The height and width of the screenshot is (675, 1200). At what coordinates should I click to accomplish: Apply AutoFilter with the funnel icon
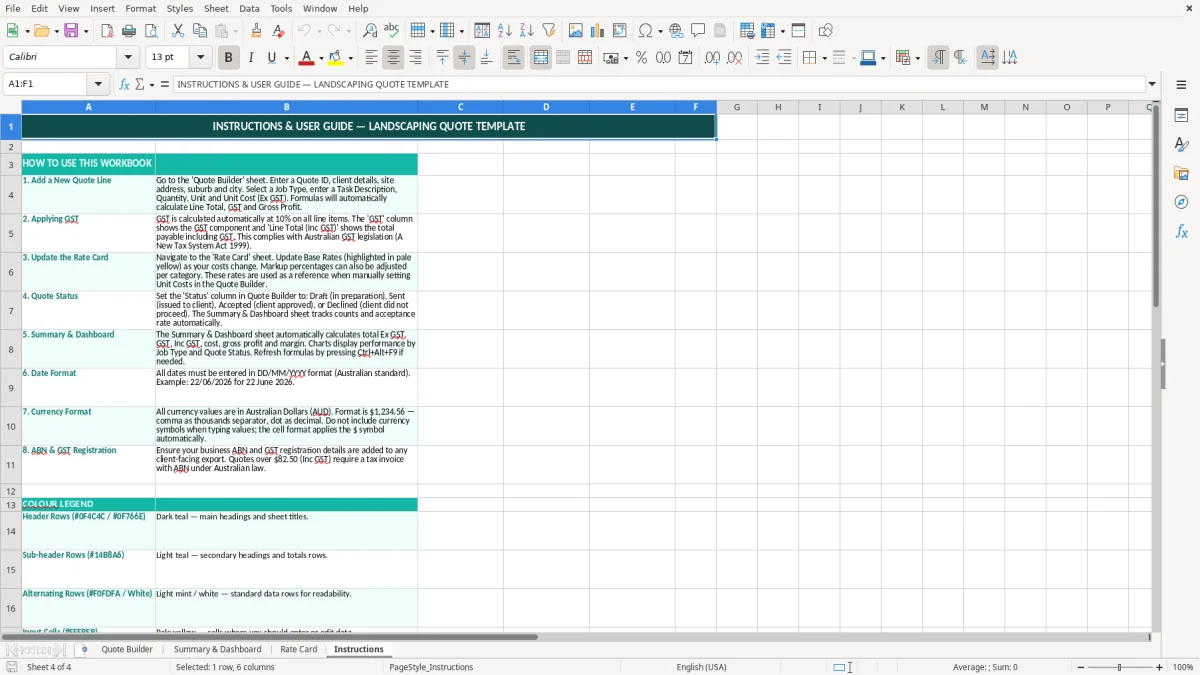[548, 31]
